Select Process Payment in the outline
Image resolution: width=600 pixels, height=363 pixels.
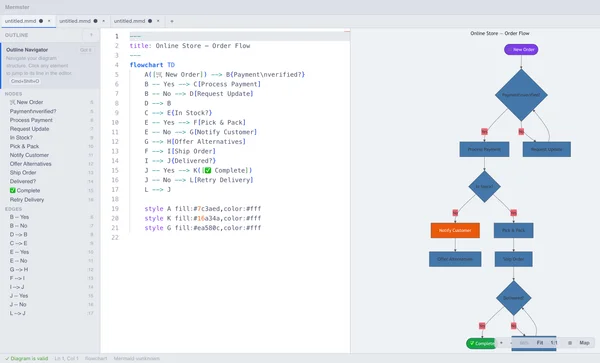coord(51,120)
